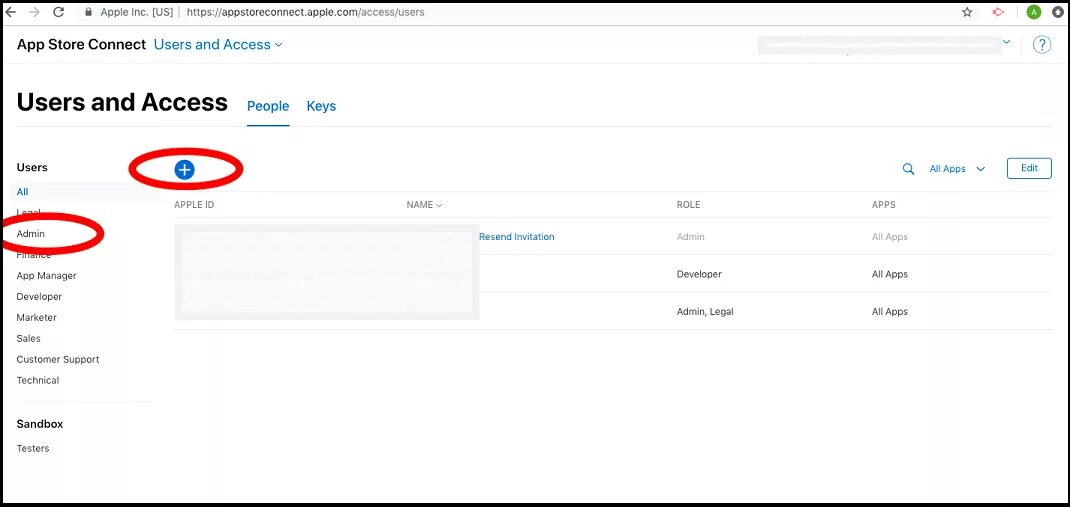Click the Developer role cell

point(699,274)
